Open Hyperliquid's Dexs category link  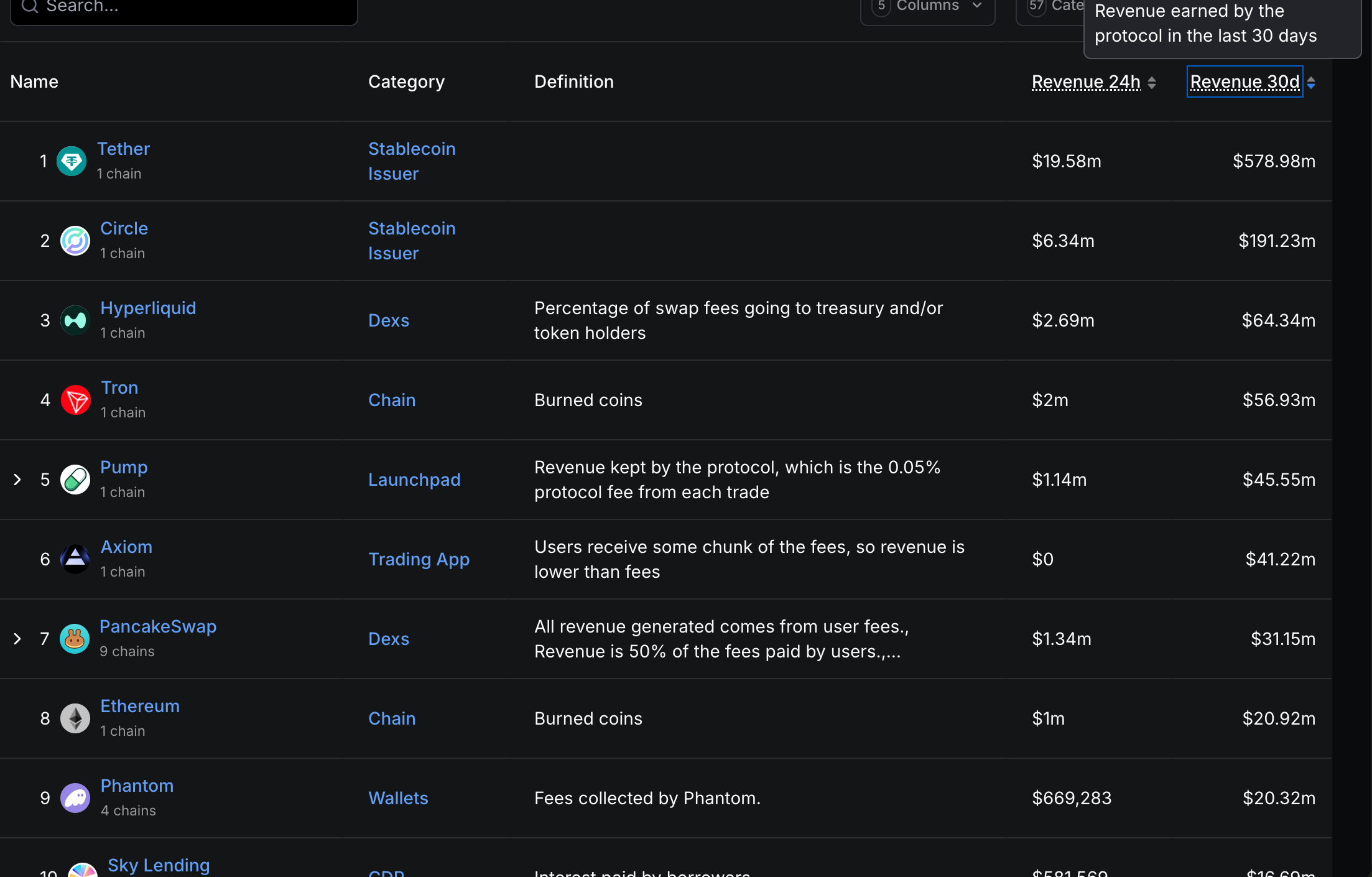389,320
